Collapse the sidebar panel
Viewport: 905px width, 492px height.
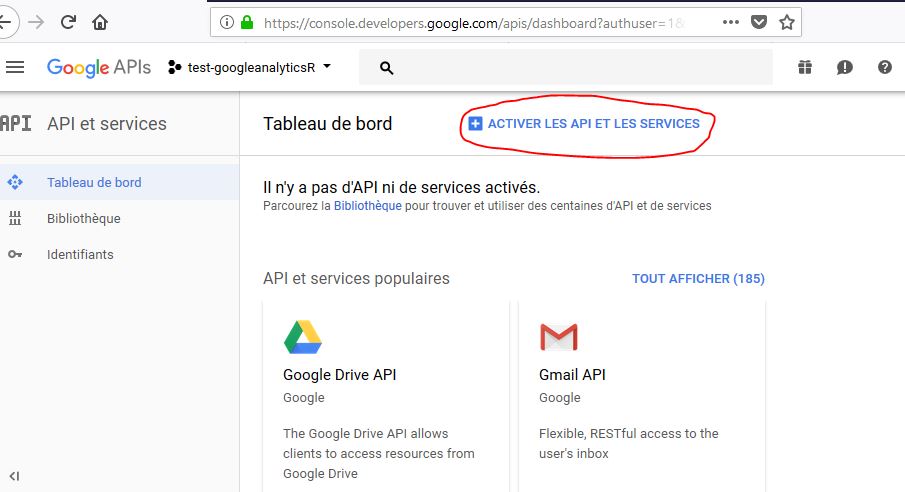point(14,476)
